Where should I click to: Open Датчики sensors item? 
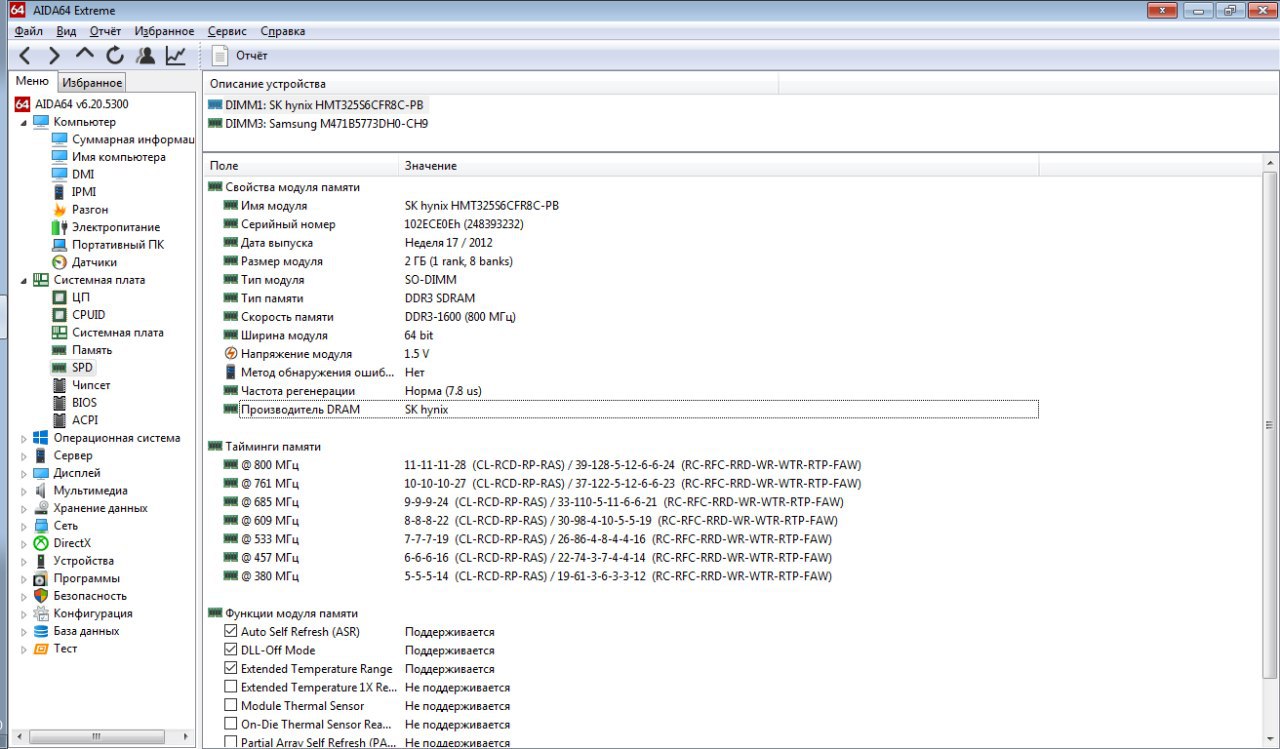[84, 262]
